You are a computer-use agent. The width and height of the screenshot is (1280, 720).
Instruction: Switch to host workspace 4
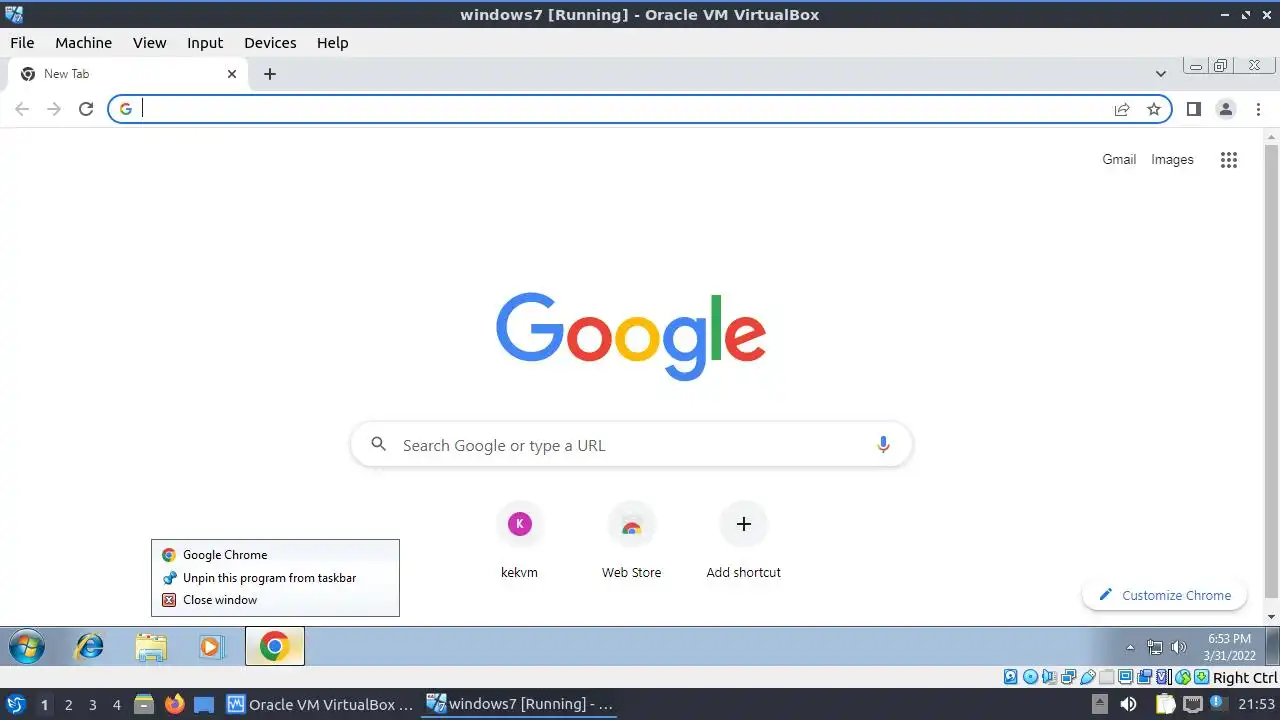pos(116,705)
